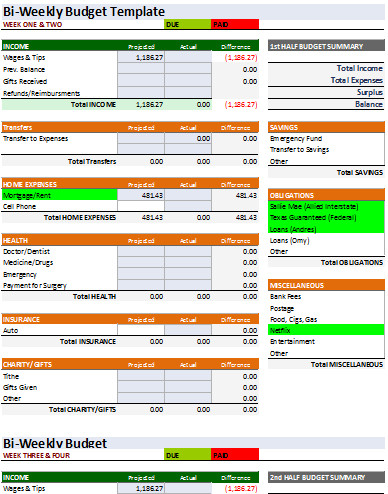Click the Projected cell for Prev. Balance
The height and width of the screenshot is (494, 388).
141,69
